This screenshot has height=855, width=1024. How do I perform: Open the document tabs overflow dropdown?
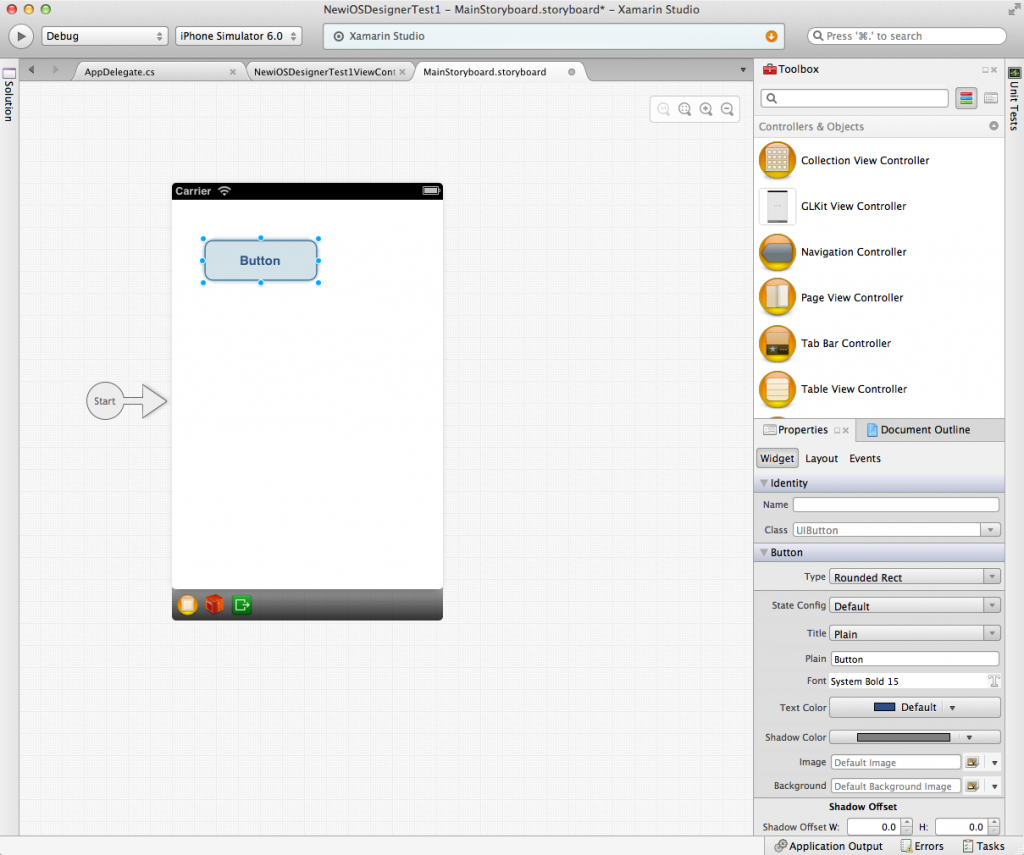743,70
